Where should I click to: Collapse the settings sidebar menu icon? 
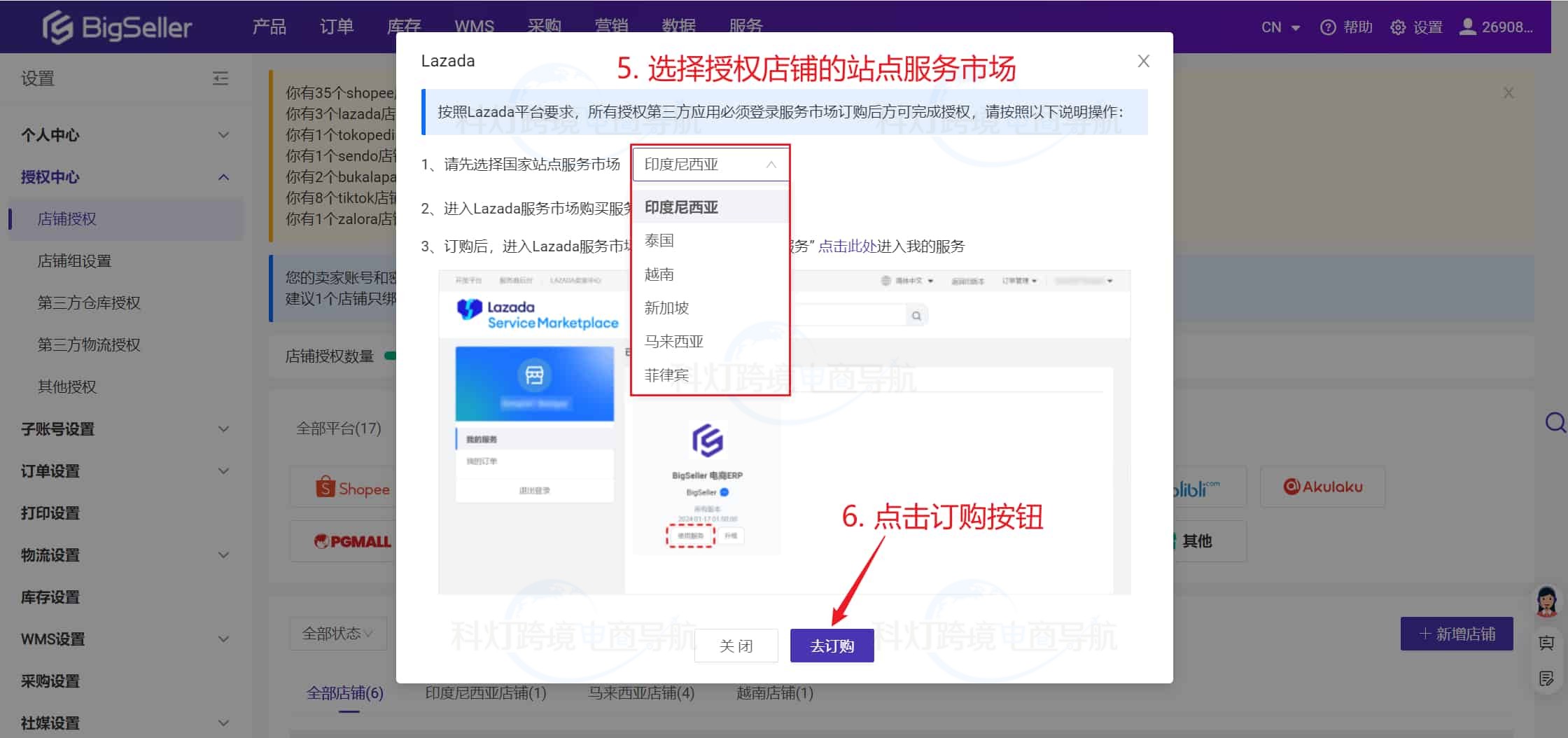220,78
